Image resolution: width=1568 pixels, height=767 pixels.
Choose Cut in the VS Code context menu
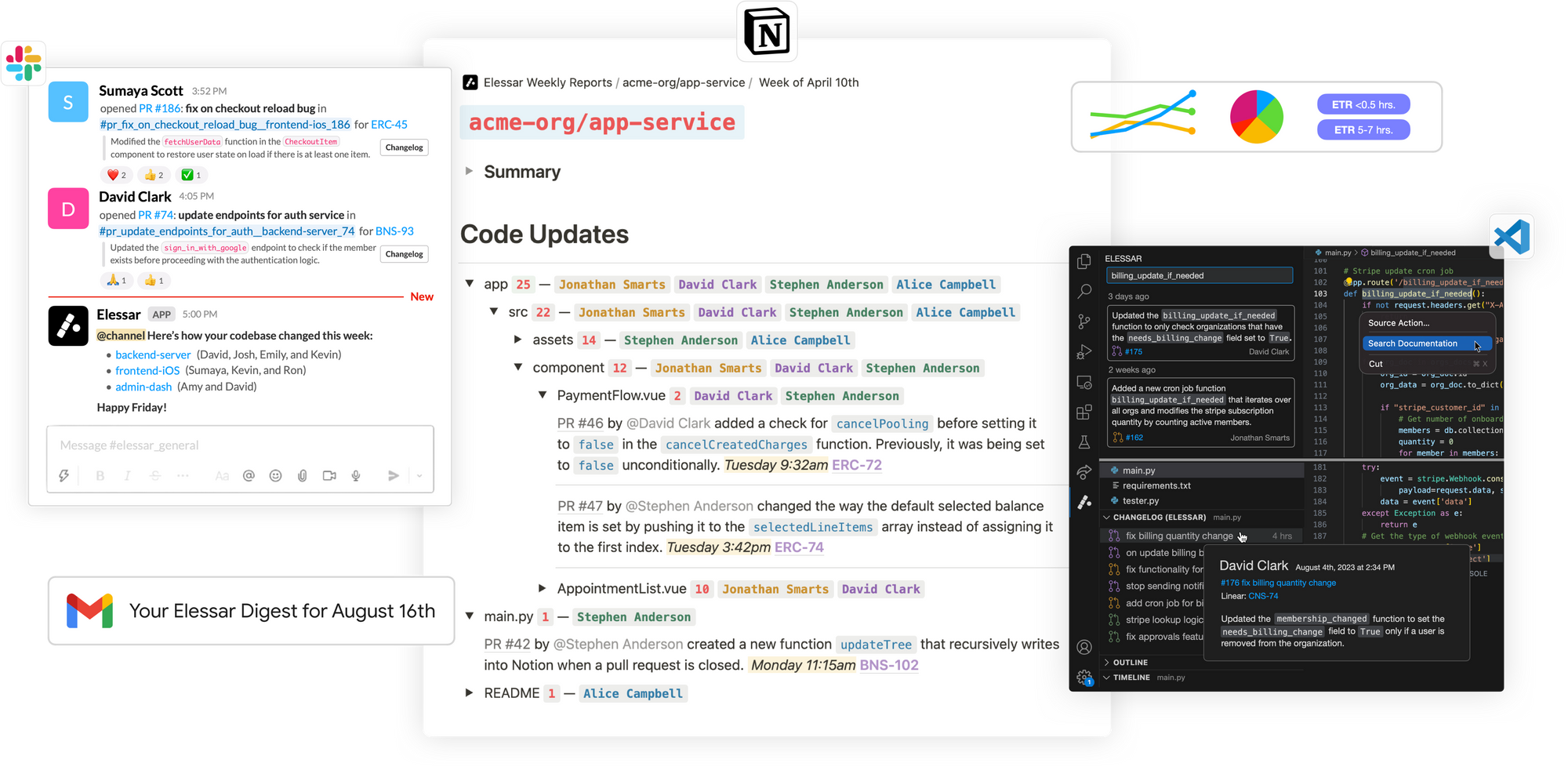tap(1427, 364)
